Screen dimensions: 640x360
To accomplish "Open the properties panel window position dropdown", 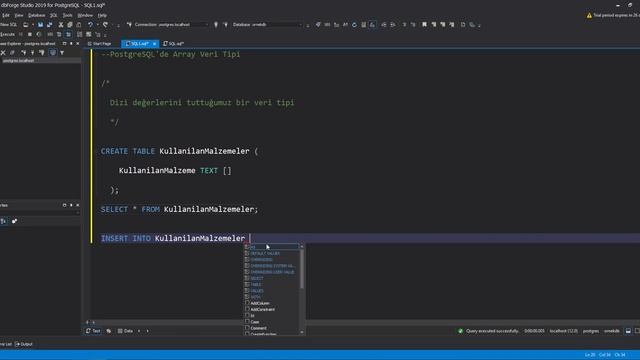I will 64,205.
